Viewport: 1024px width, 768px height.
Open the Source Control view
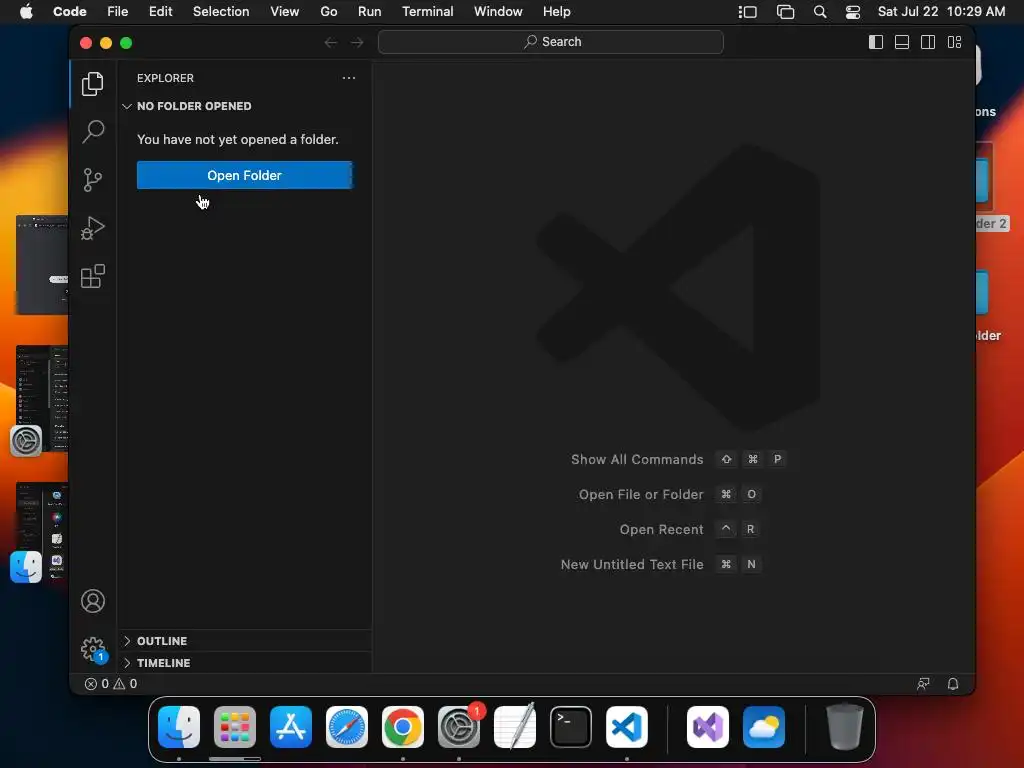pyautogui.click(x=93, y=180)
